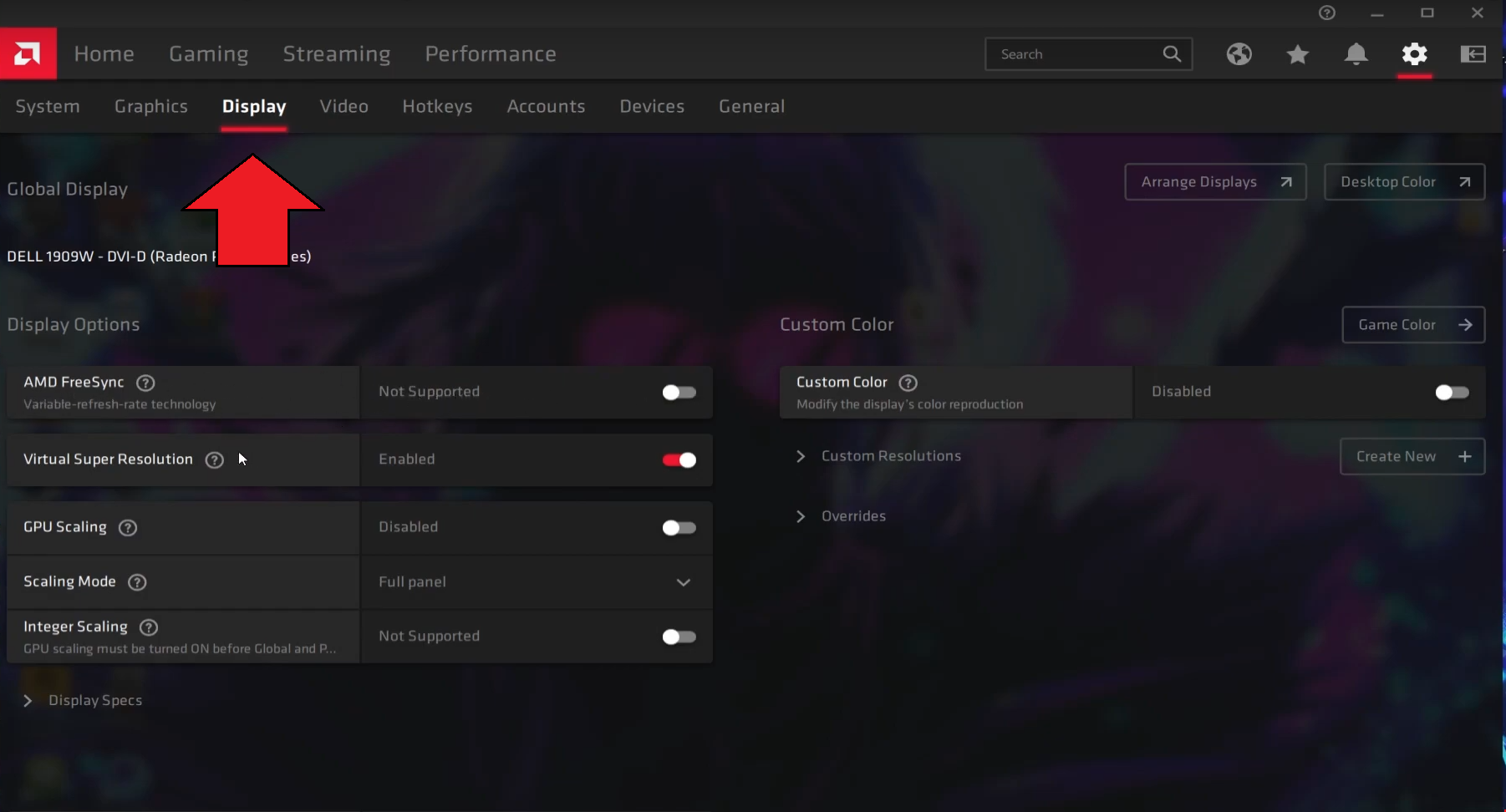Open favorites star icon
1506x812 pixels.
click(1297, 54)
